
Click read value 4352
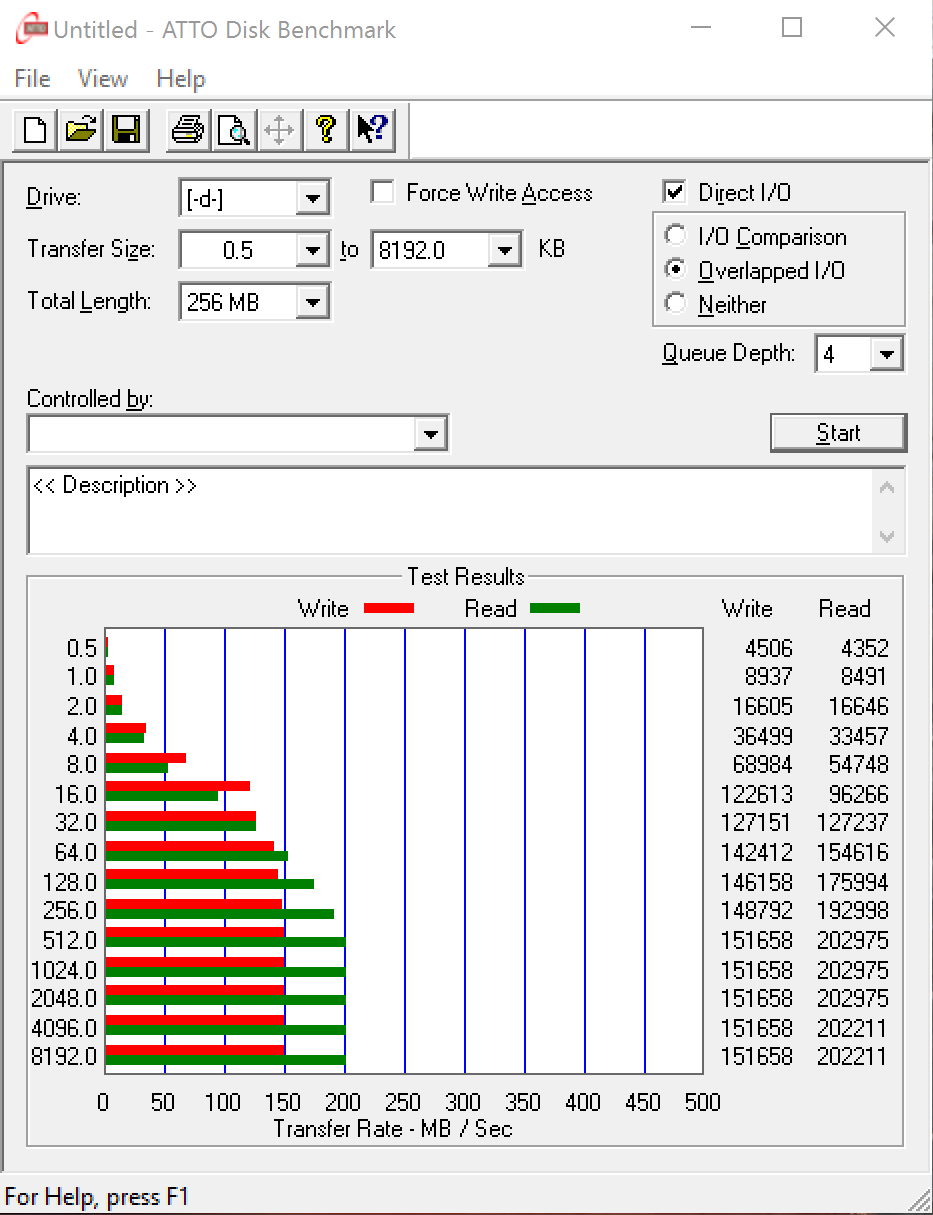coord(864,648)
